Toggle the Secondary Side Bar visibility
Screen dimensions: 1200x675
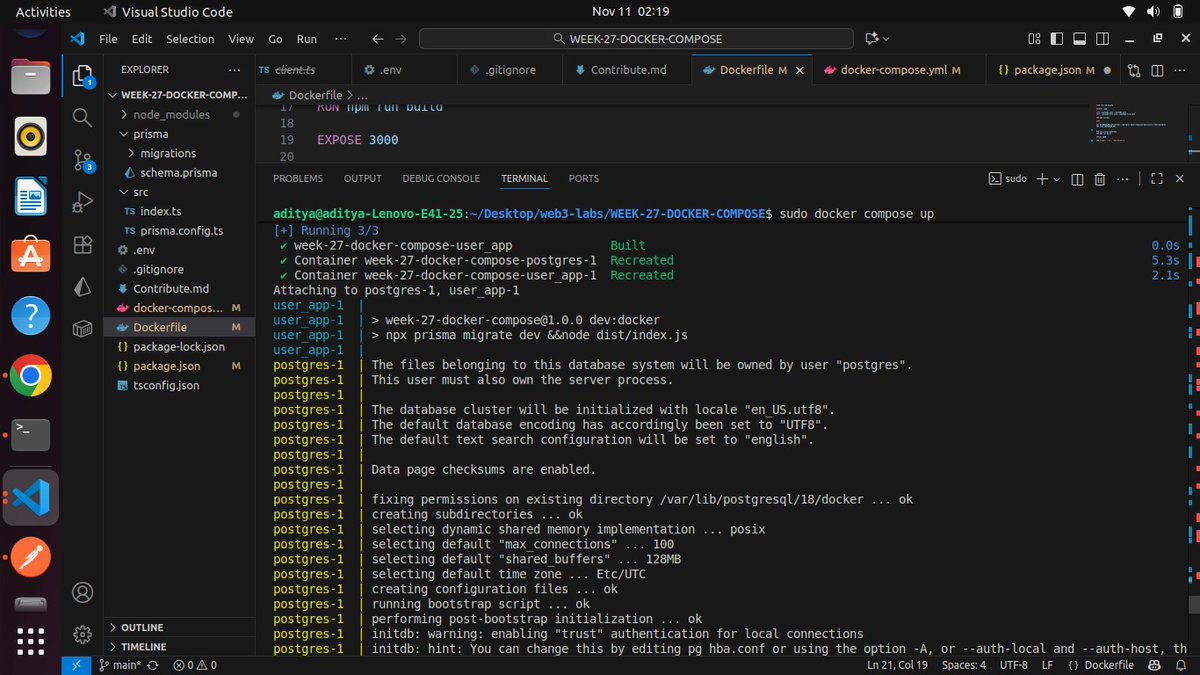coord(1101,38)
